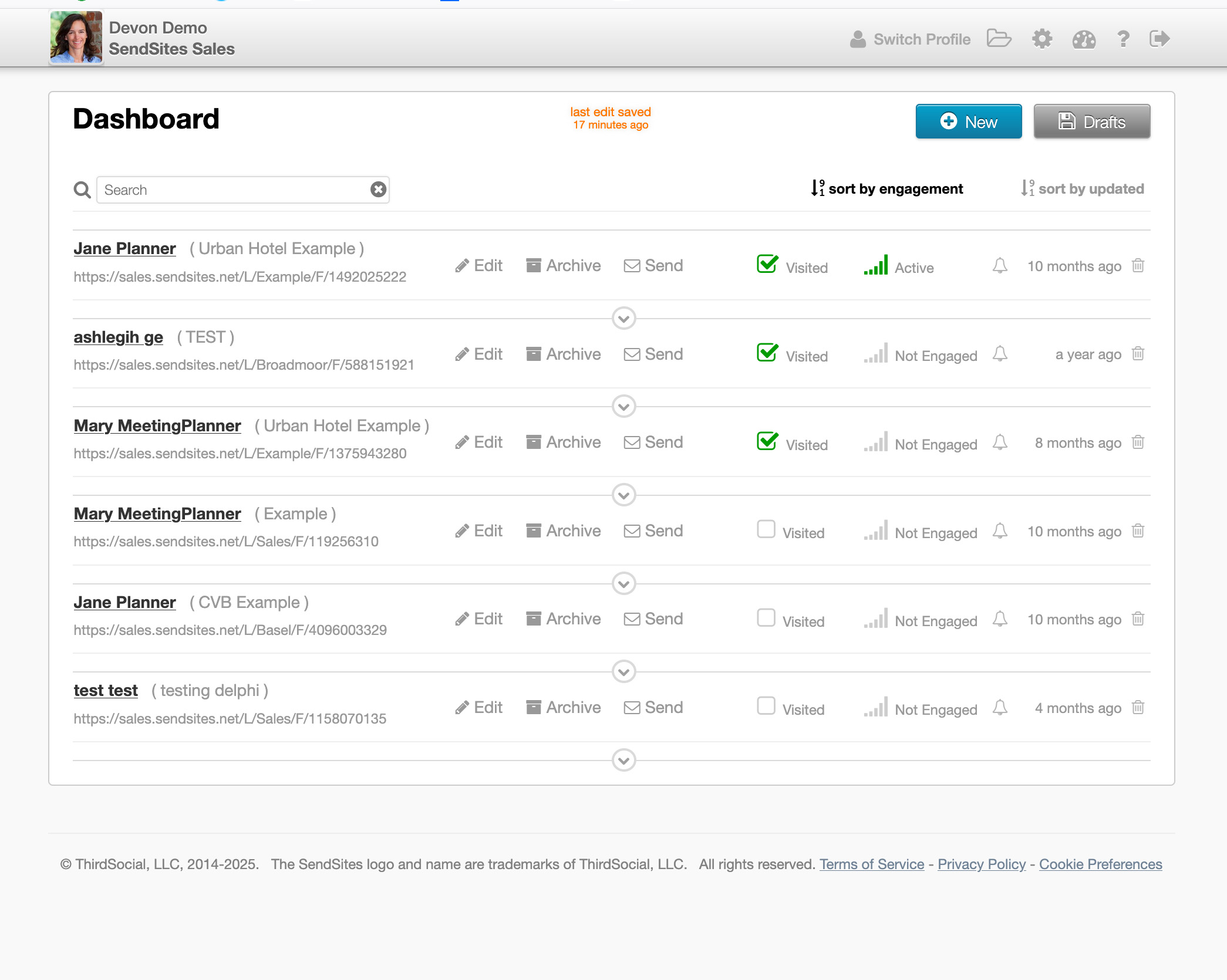Sort list by updated
Viewport: 1227px width, 980px height.
point(1083,188)
